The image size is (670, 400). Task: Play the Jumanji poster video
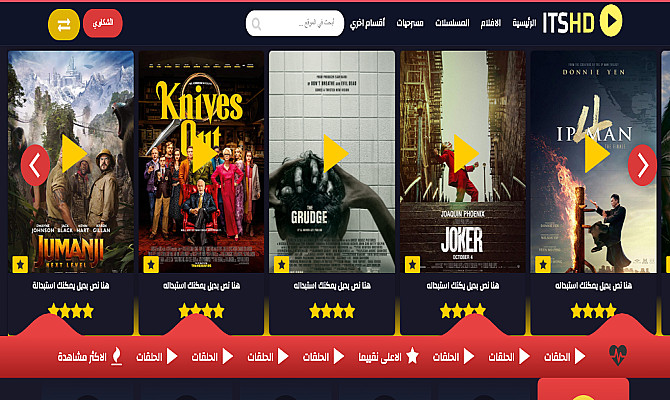(x=74, y=153)
